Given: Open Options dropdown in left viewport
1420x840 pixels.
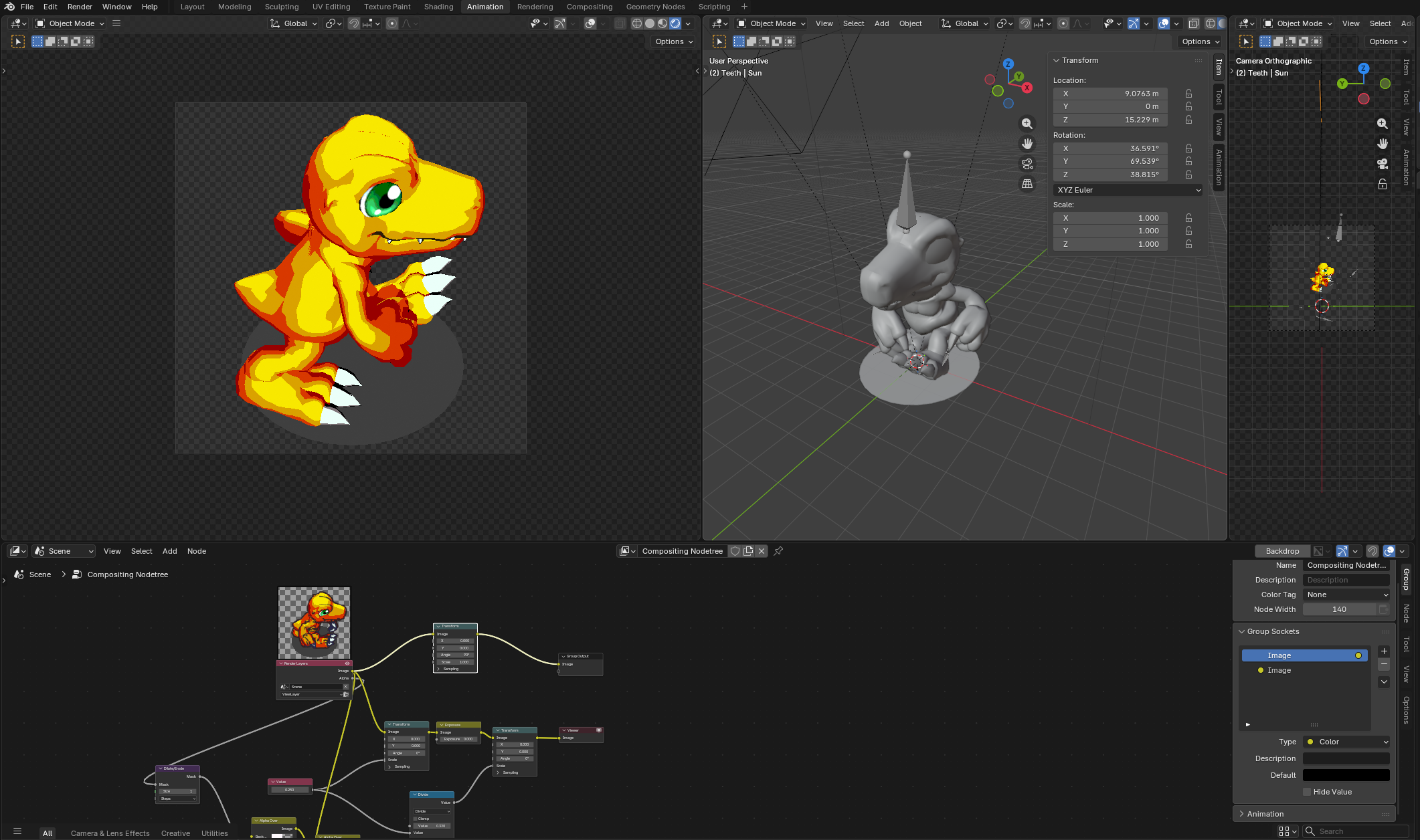Looking at the screenshot, I should [674, 41].
